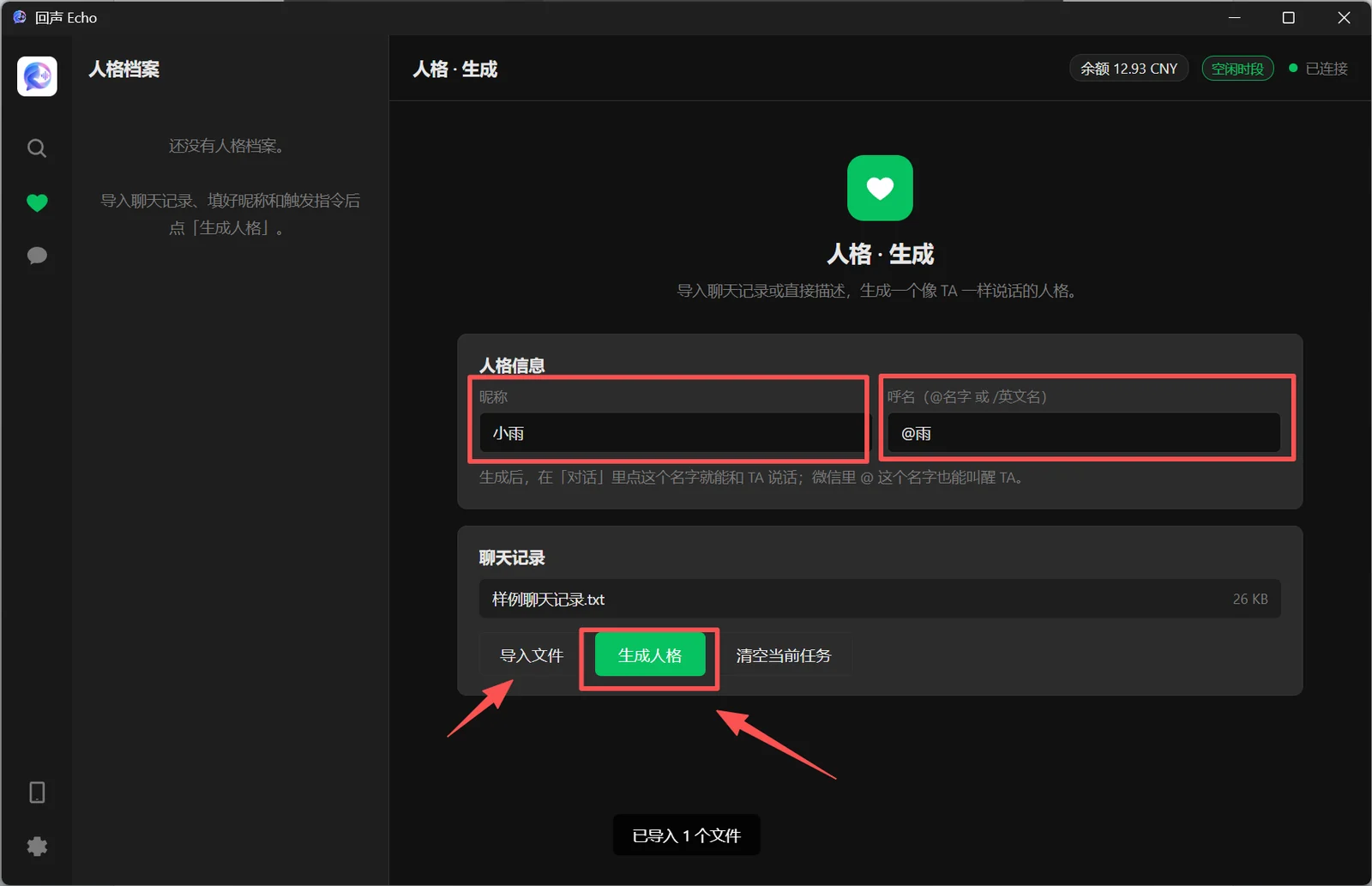
Task: Select the green heart persona icon
Action: point(37,202)
